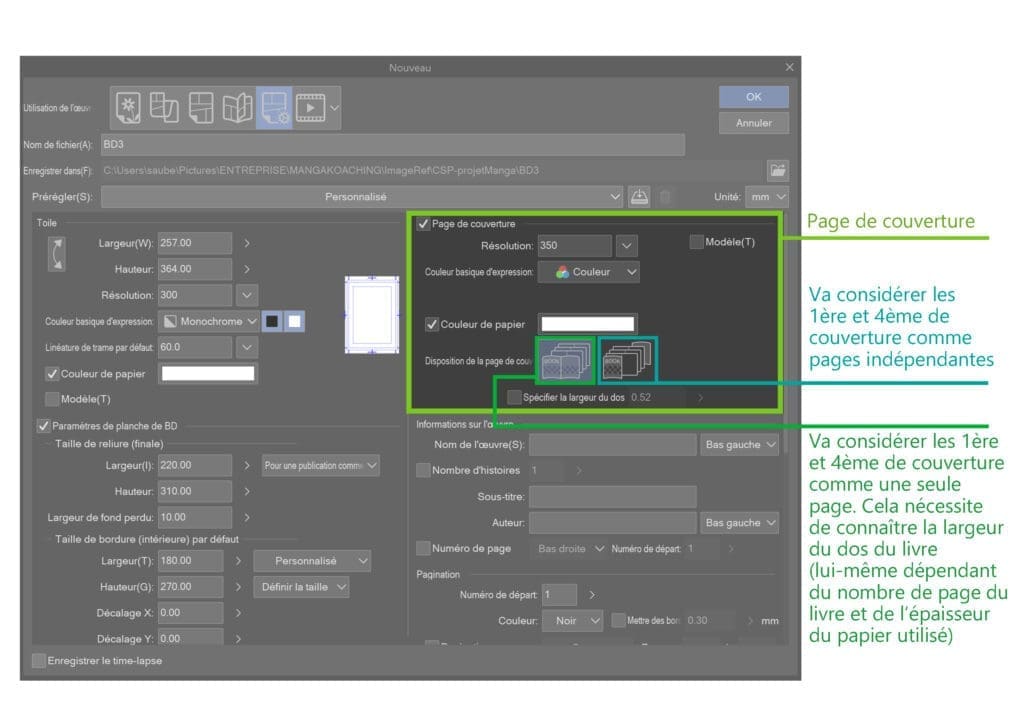Open Pour une publication commerciale dropdown
This screenshot has width=1024, height=722.
coord(320,465)
